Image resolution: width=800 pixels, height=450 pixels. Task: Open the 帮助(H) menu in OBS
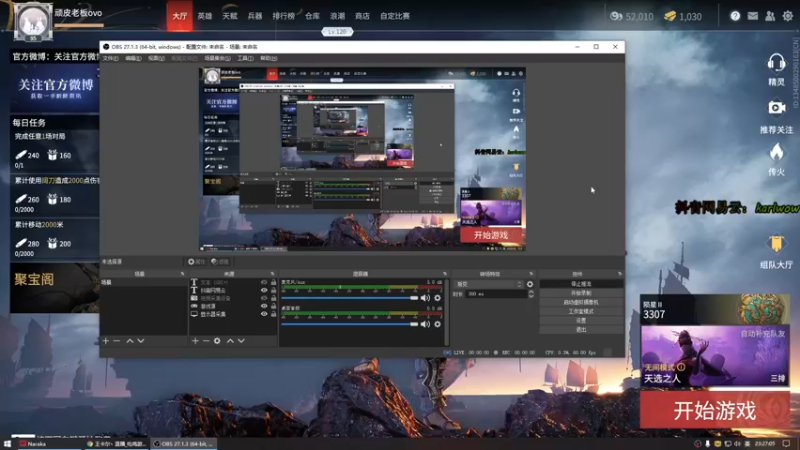point(268,58)
